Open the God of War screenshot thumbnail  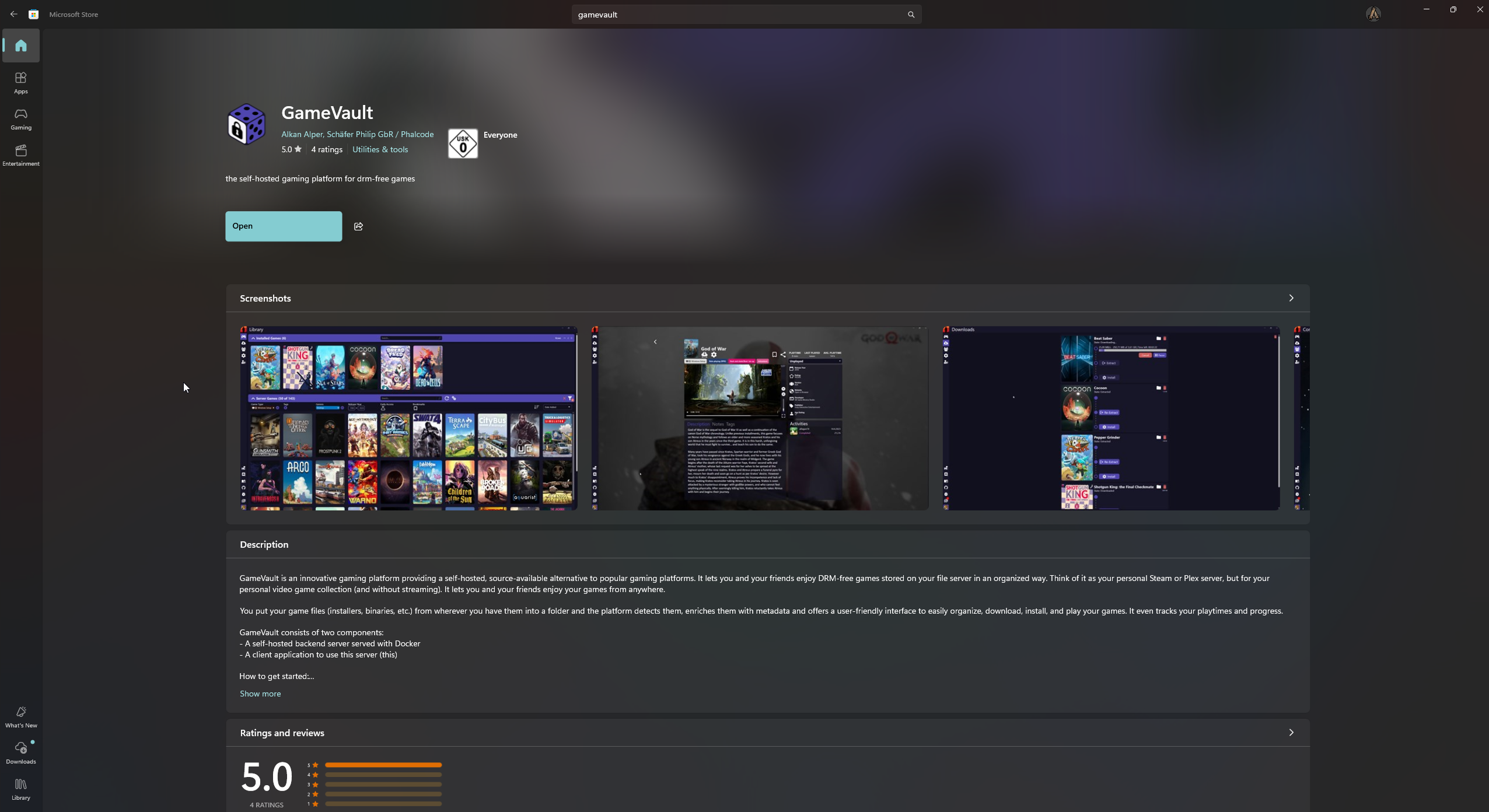[760, 418]
